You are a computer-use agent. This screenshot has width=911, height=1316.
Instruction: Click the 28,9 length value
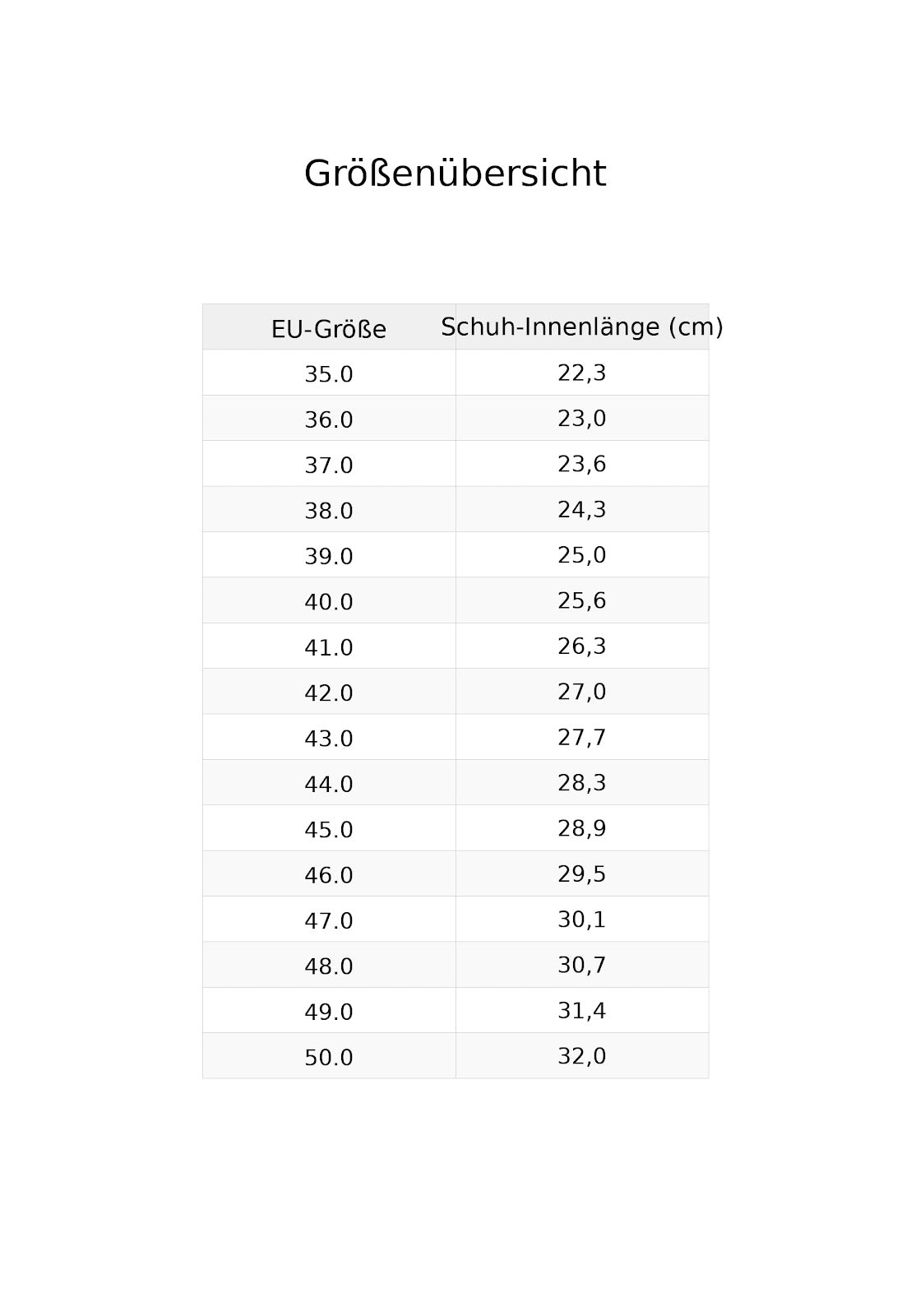coord(582,828)
